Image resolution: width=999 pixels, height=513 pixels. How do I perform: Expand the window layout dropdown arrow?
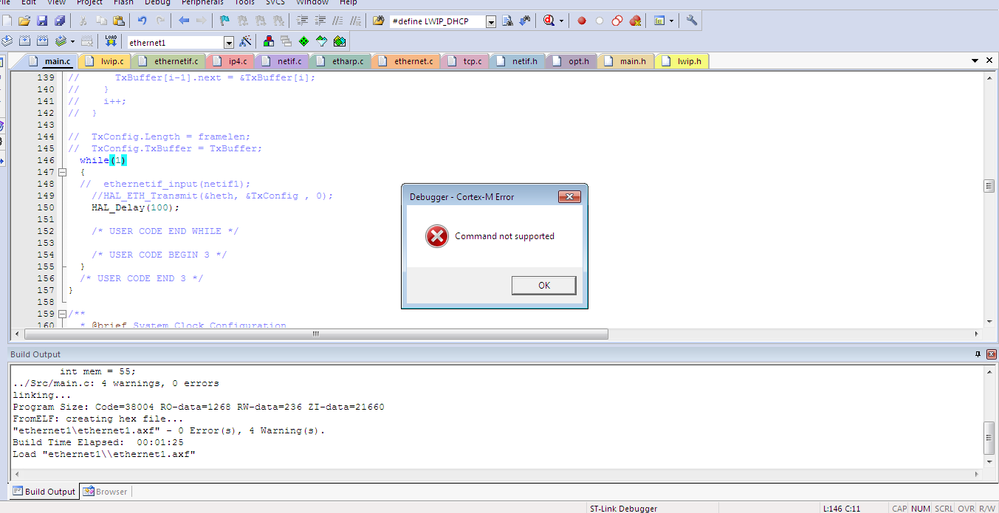pyautogui.click(x=671, y=21)
